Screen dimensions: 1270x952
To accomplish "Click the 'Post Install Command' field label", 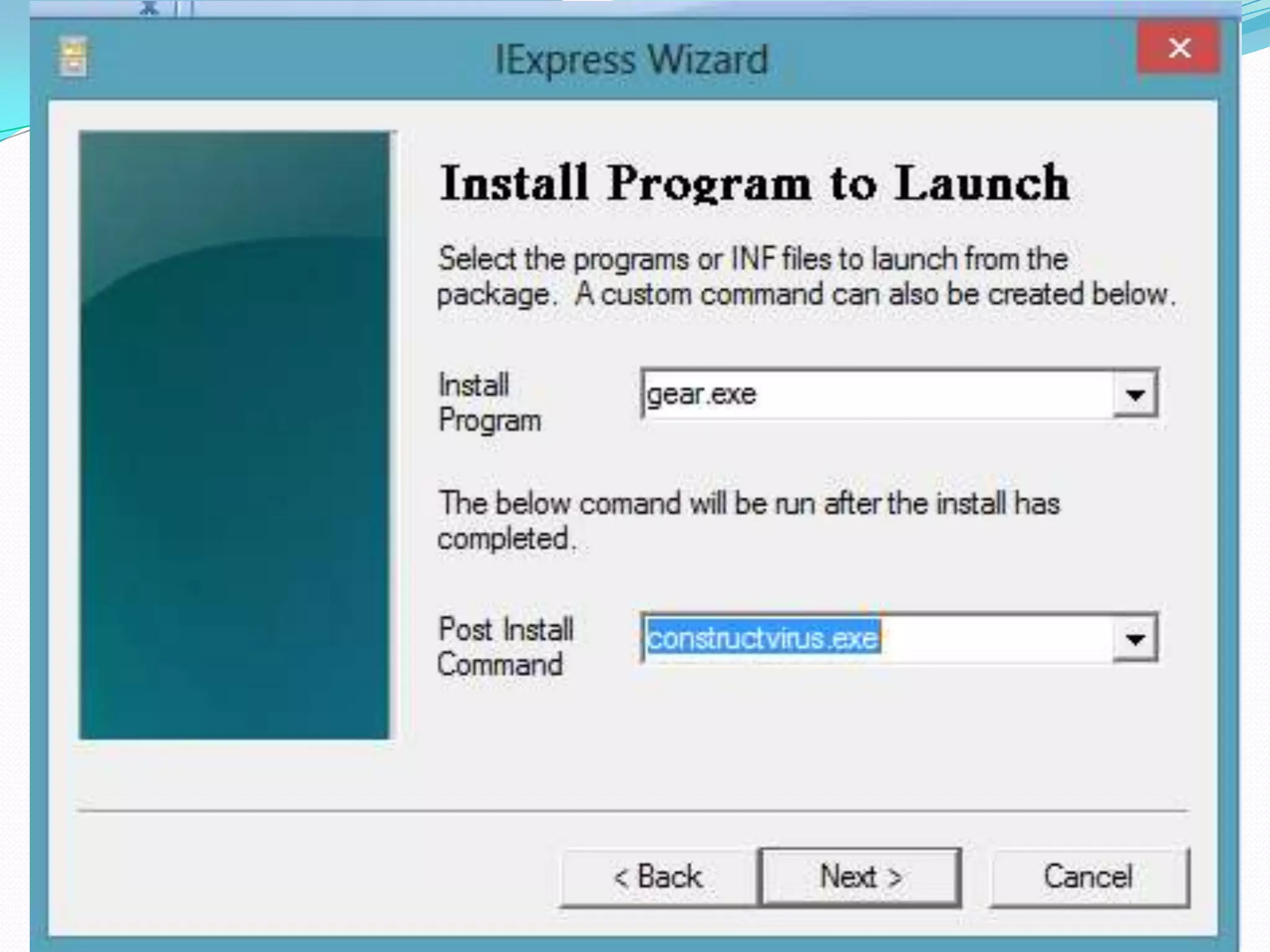I will [506, 646].
